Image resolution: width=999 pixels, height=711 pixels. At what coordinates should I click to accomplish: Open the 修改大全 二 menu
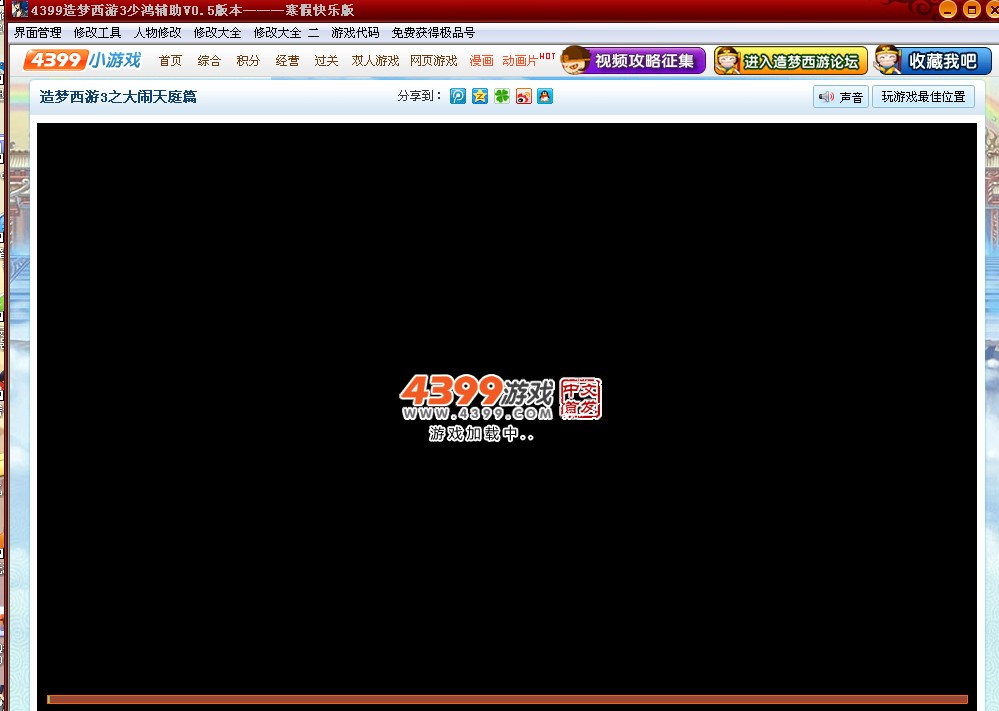(x=286, y=32)
